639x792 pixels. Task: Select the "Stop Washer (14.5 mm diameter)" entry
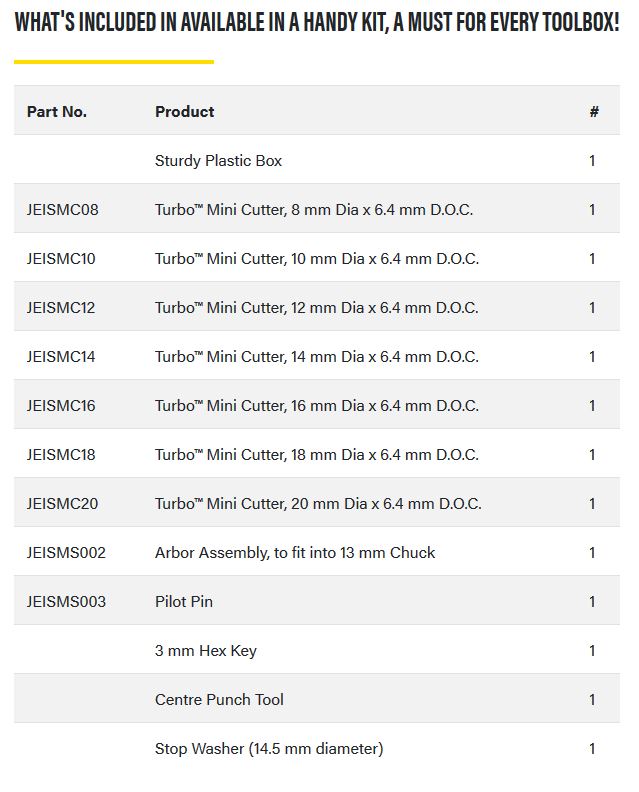[269, 749]
